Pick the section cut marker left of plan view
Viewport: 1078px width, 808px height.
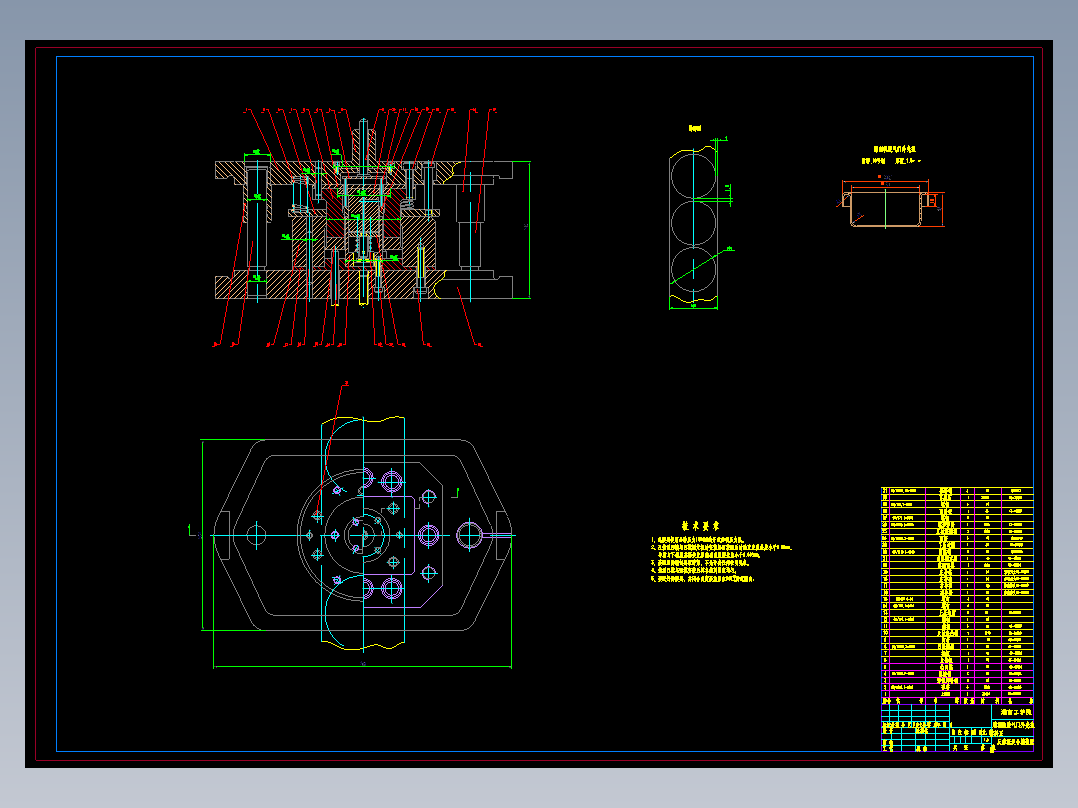tap(193, 531)
